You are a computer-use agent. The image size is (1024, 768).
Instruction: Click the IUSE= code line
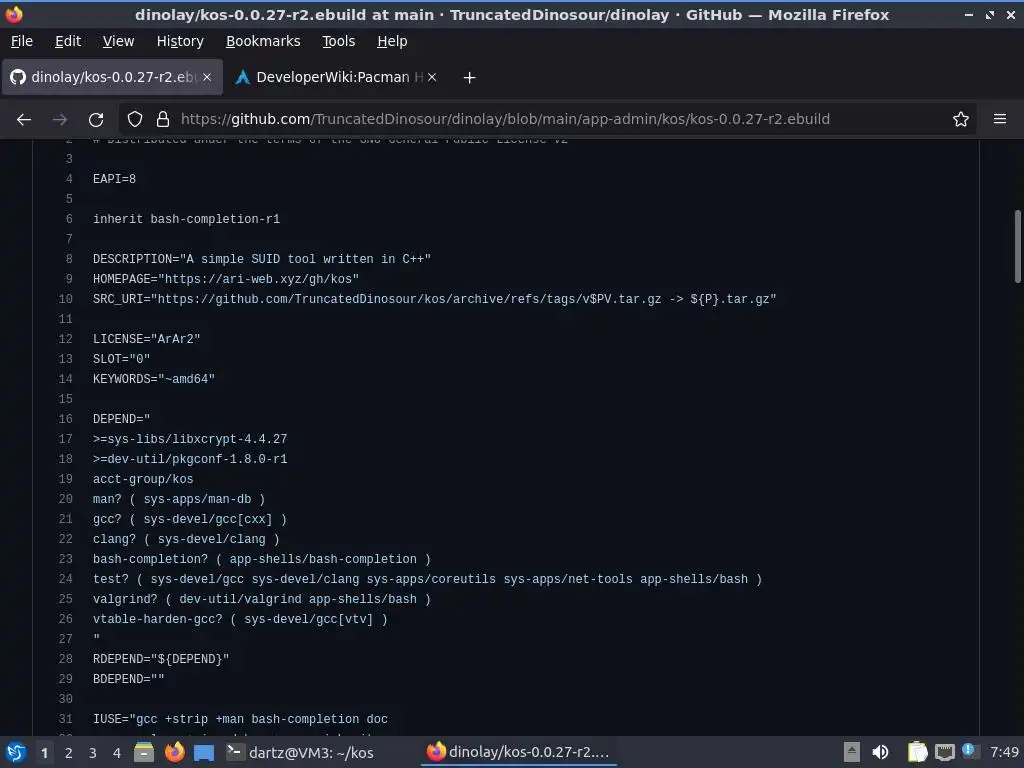(240, 719)
